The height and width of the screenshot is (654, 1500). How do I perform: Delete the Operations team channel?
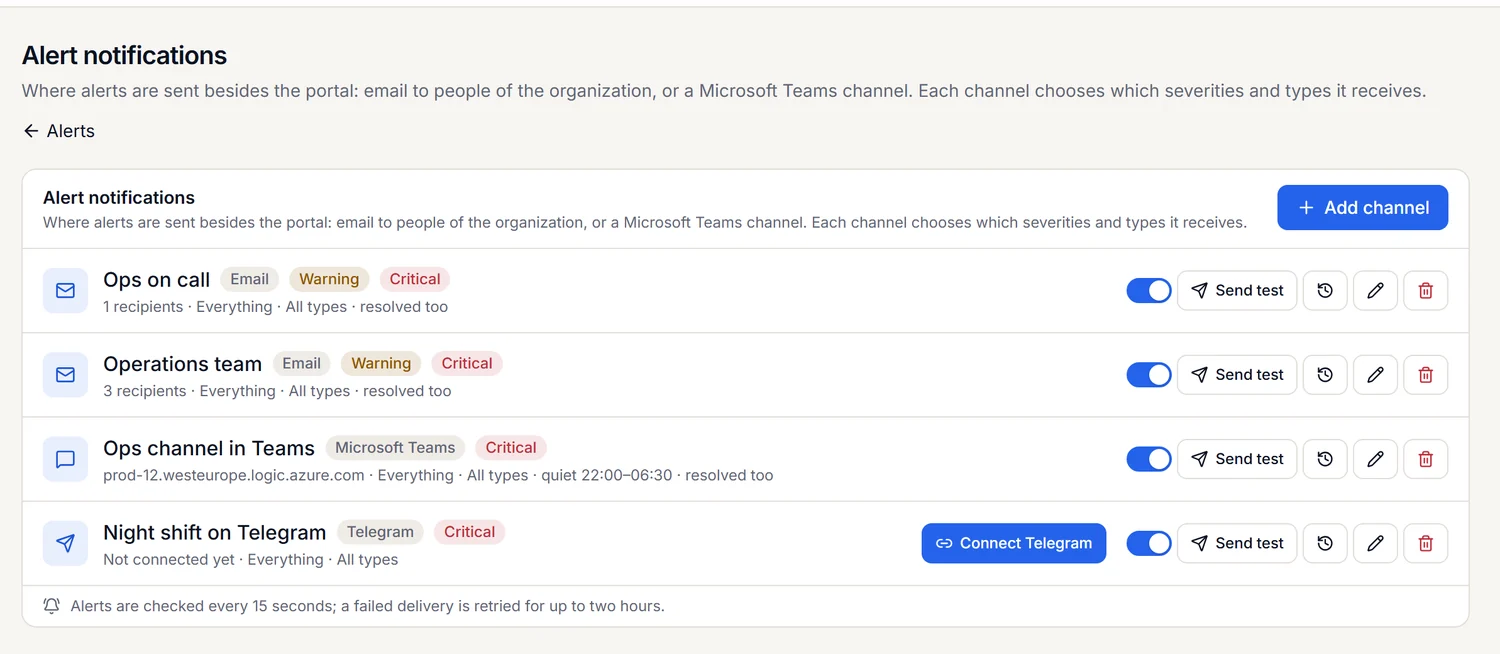click(1426, 375)
